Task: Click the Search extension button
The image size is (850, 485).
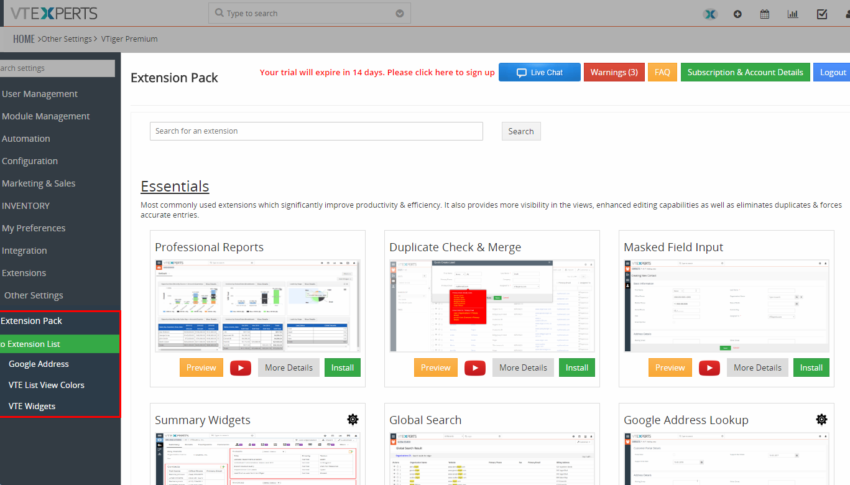Action: 521,131
